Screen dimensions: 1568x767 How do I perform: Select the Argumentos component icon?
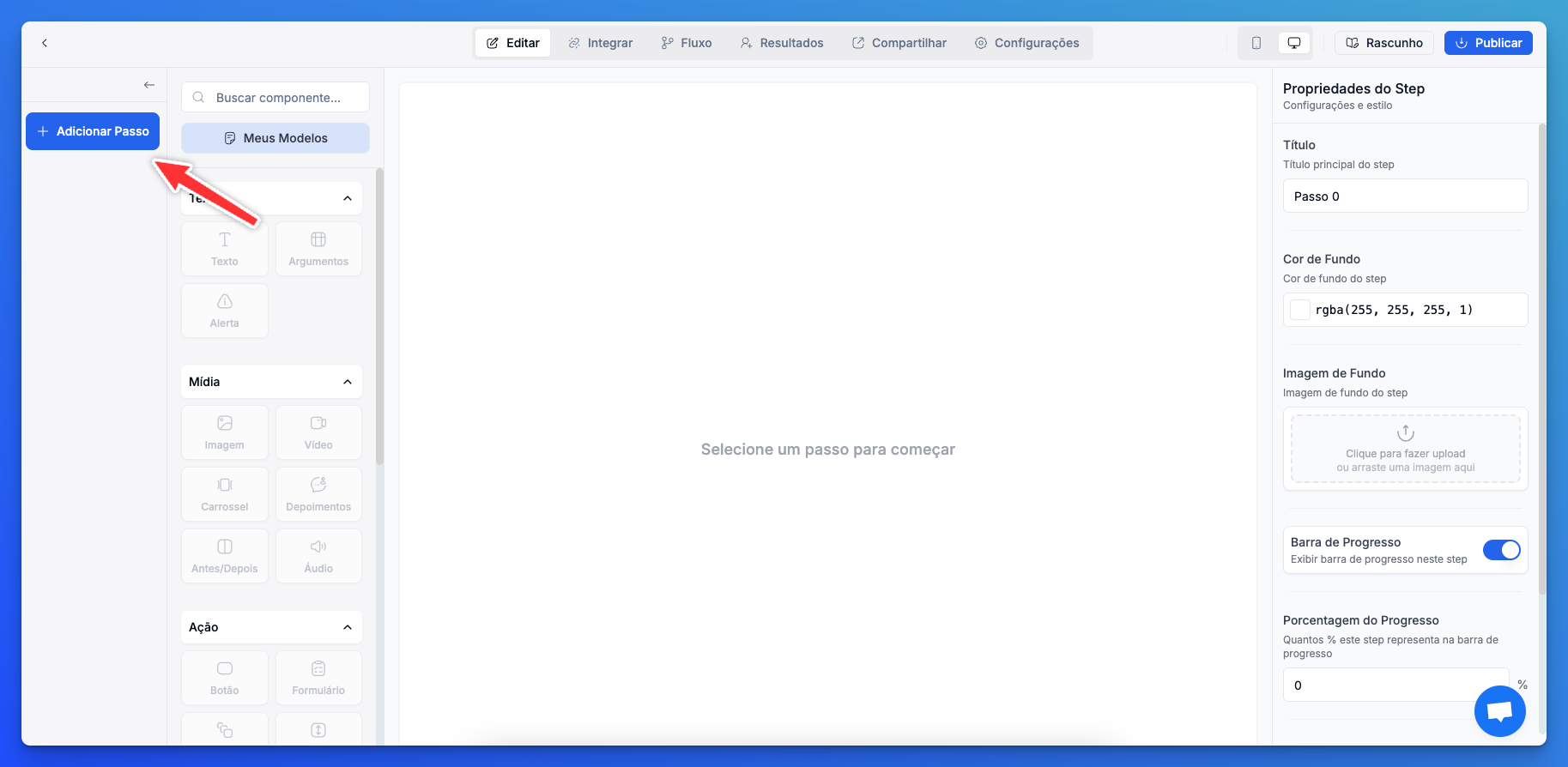(x=318, y=249)
